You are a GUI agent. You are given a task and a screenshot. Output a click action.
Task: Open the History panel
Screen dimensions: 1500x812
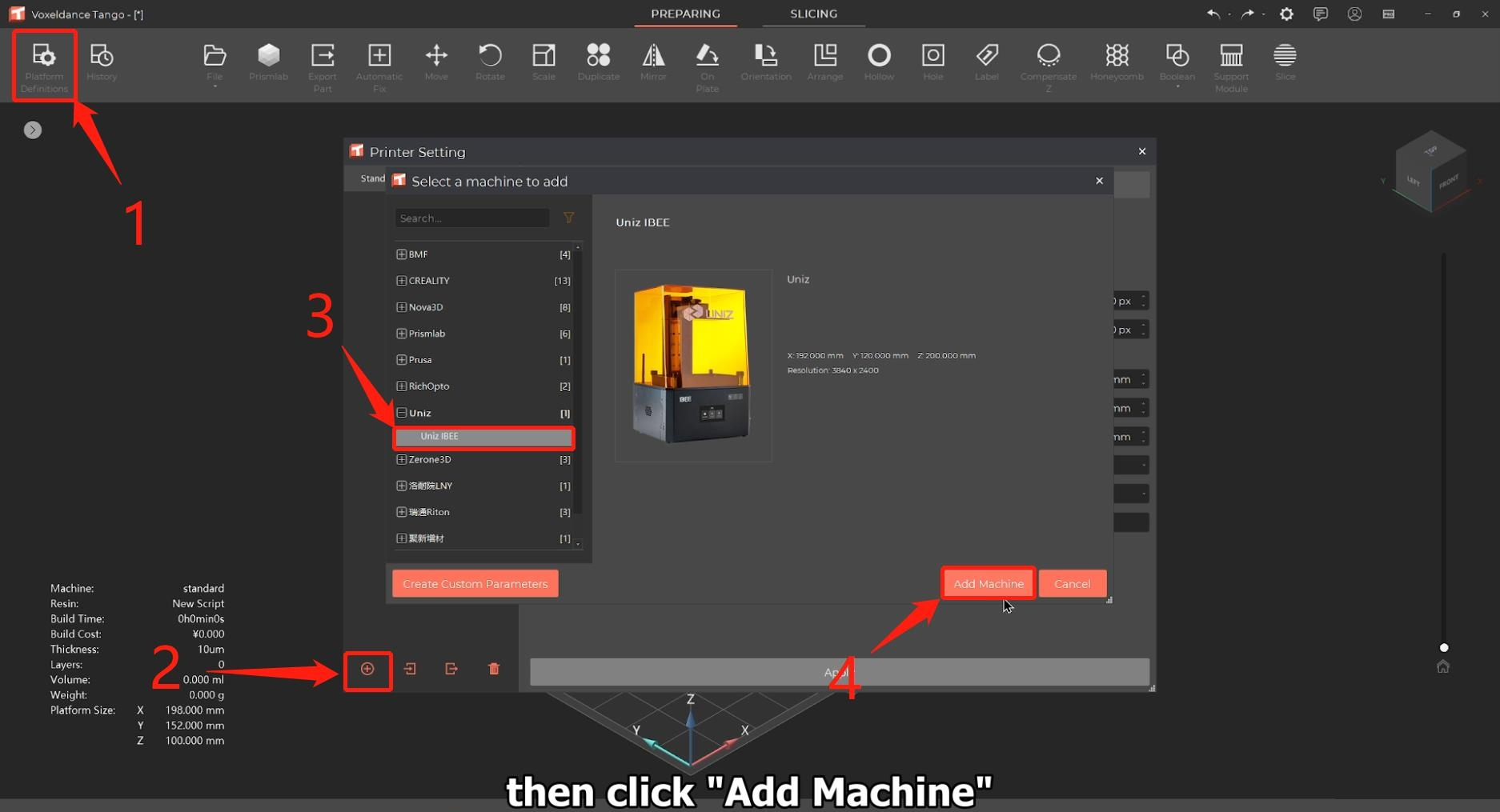coord(102,63)
